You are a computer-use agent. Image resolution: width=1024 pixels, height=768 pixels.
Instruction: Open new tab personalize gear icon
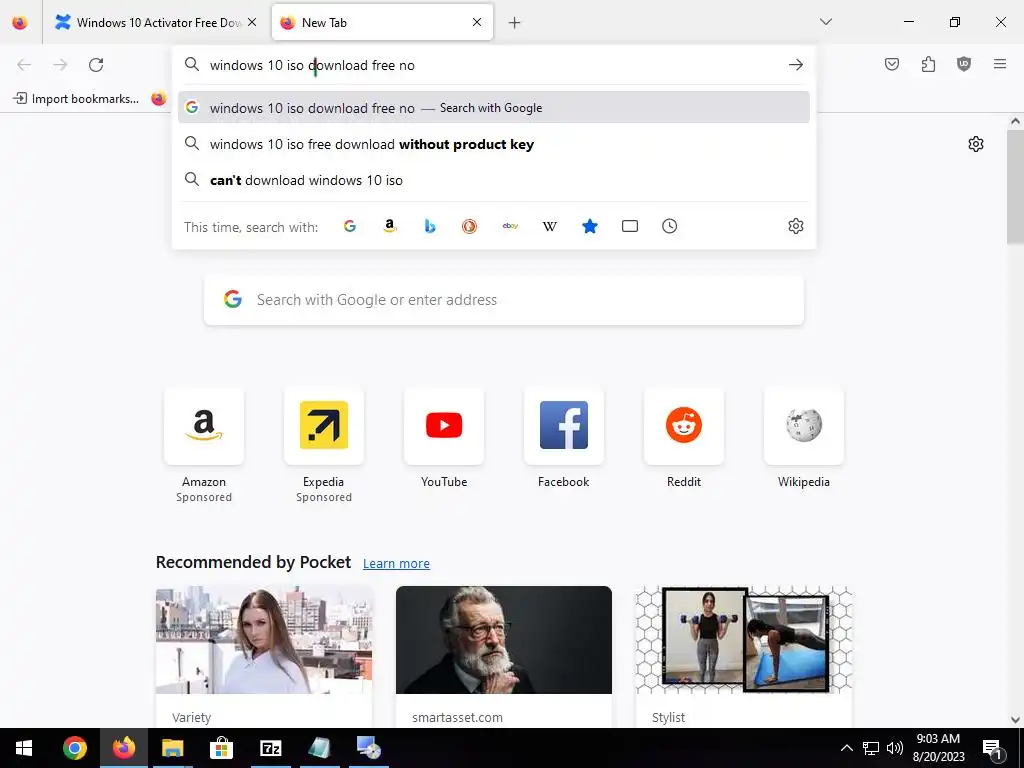(976, 144)
